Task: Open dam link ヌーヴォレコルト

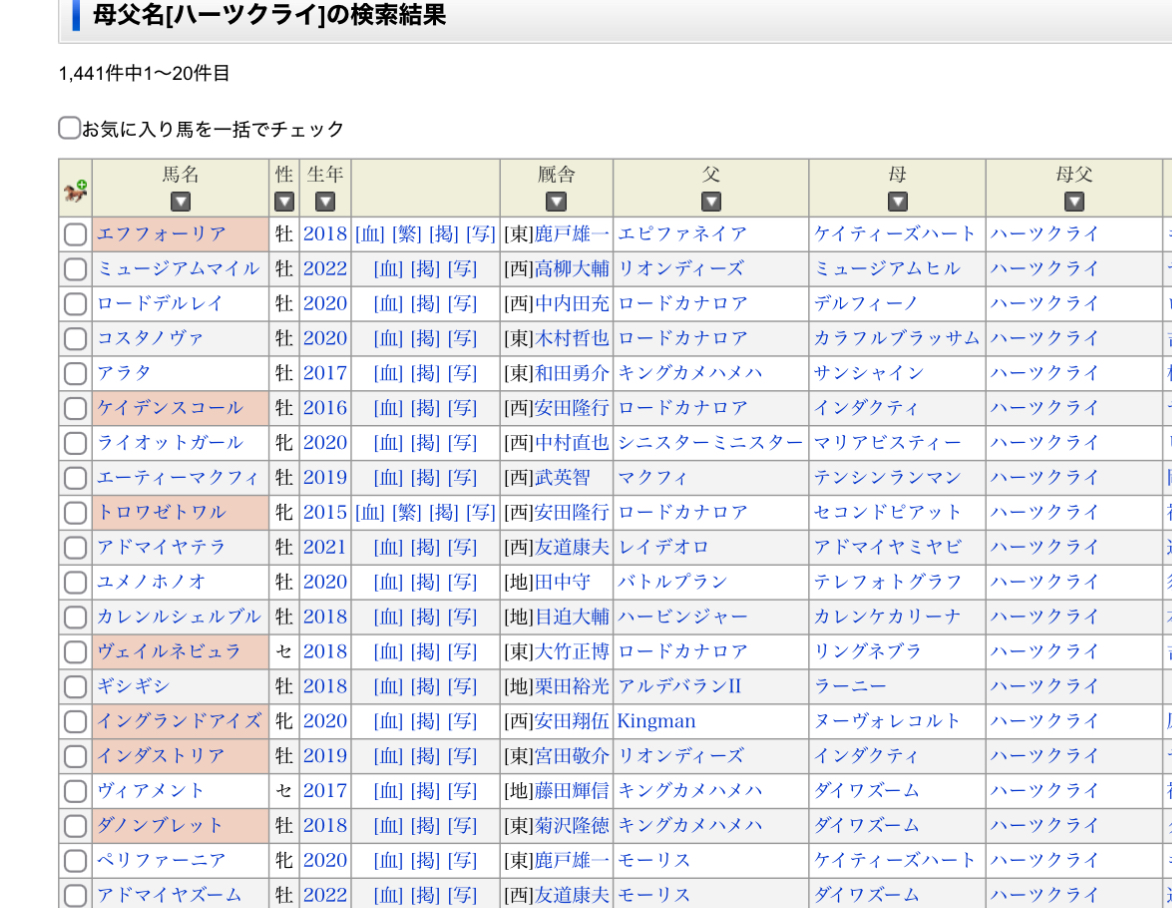Action: (x=887, y=721)
